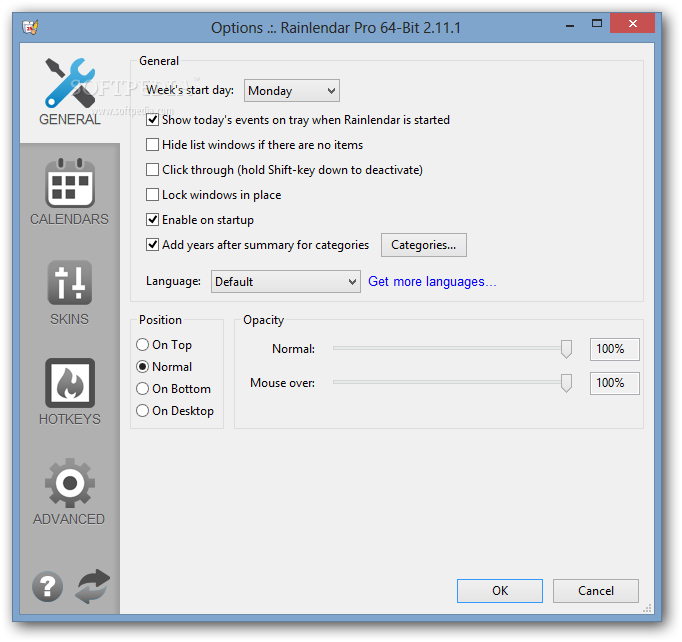Open the Language dropdown

point(286,281)
